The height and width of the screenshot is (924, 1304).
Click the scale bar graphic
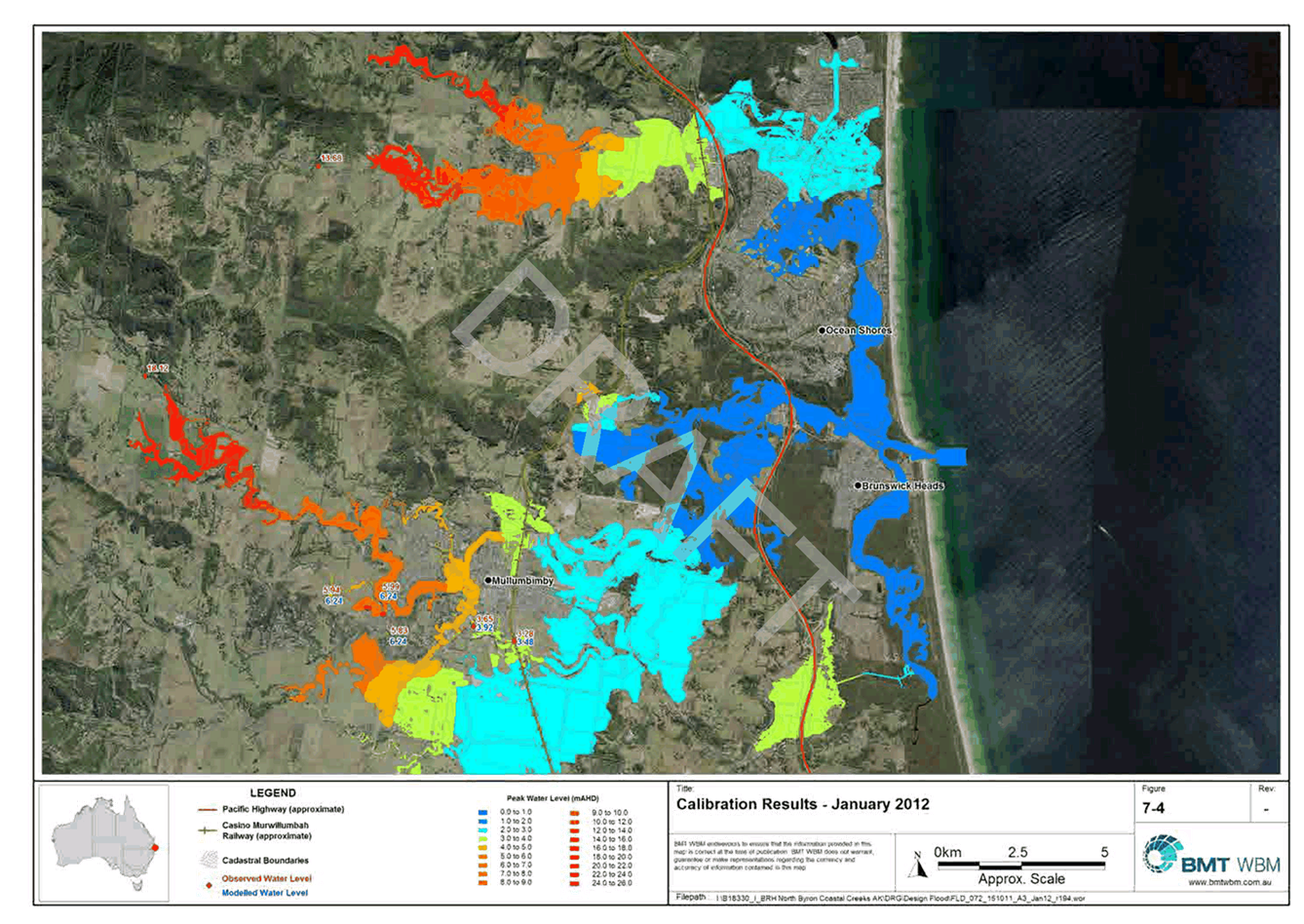[x=1021, y=865]
